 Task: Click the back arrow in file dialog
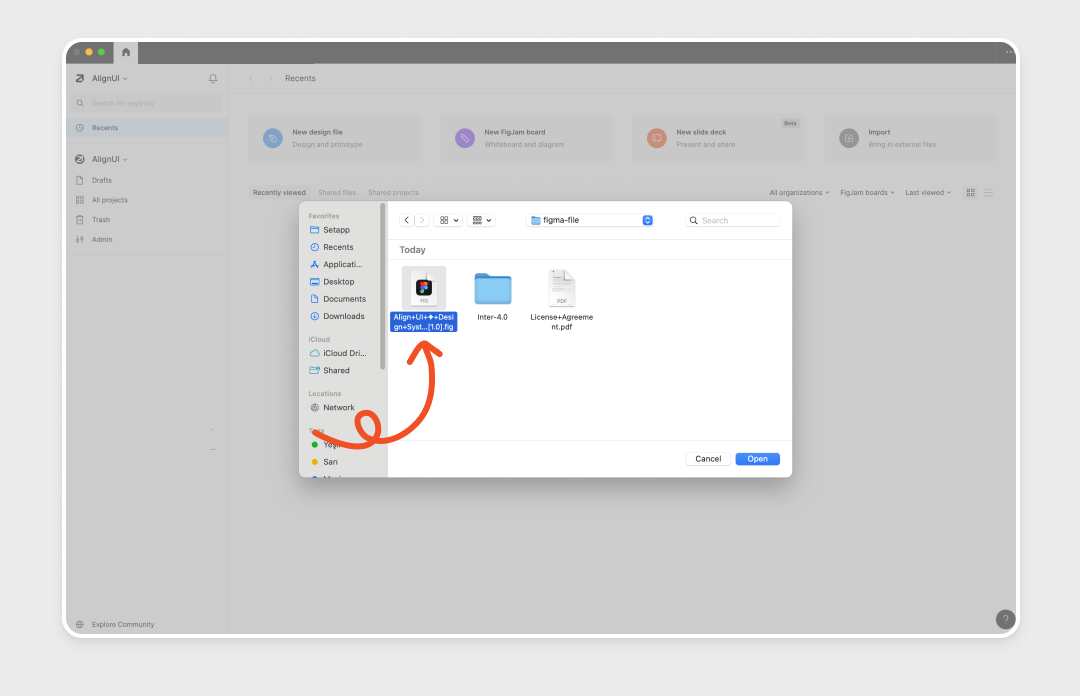click(407, 220)
